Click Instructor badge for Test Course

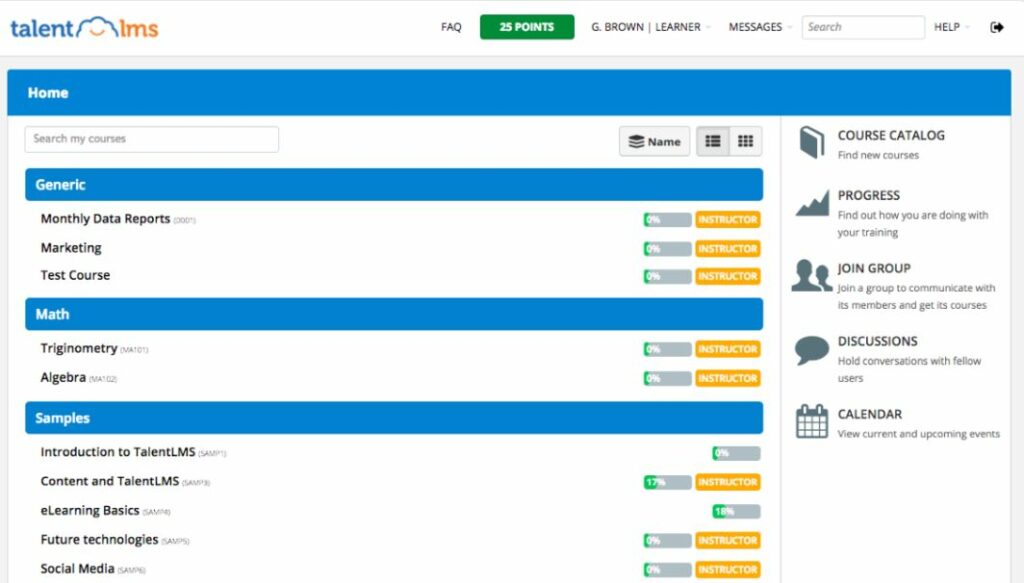pyautogui.click(x=728, y=276)
